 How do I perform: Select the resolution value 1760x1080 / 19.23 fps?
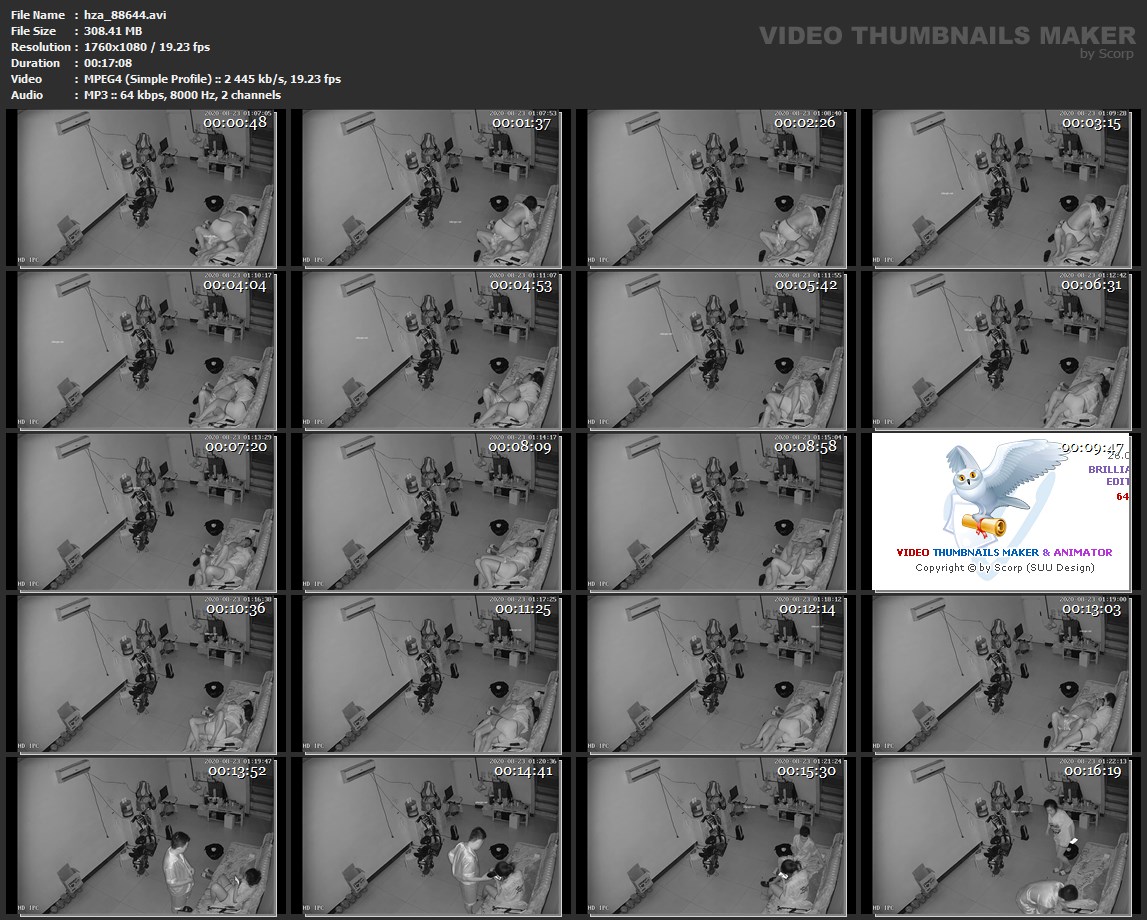click(147, 47)
